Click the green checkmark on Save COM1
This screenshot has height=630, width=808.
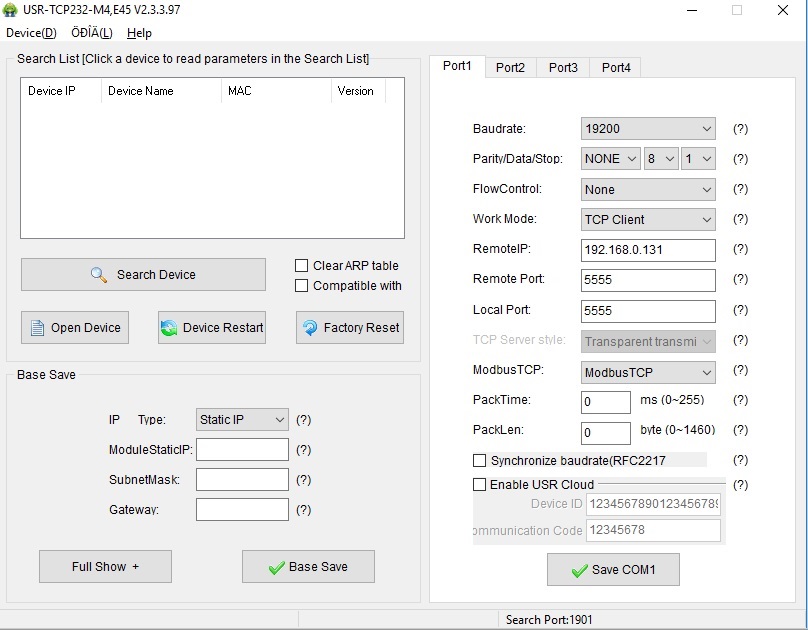[x=580, y=570]
